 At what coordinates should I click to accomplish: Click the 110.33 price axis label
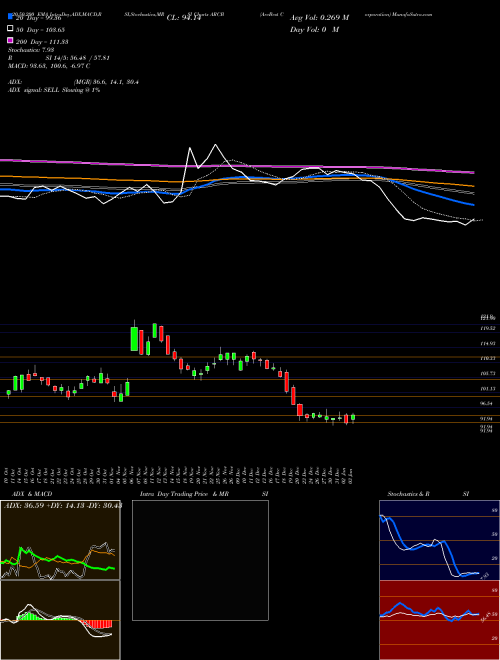488,358
